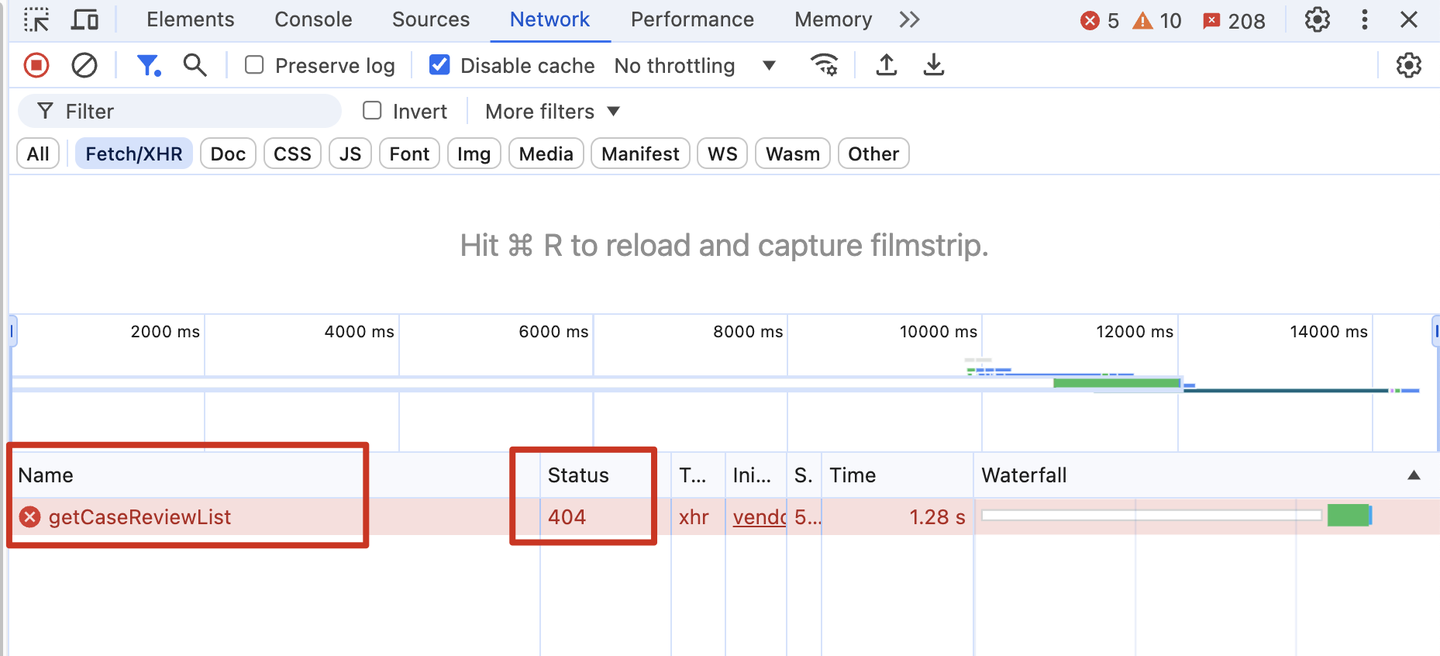Click the funnel filter toggle icon
Screen dimensions: 1440x656
(148, 66)
